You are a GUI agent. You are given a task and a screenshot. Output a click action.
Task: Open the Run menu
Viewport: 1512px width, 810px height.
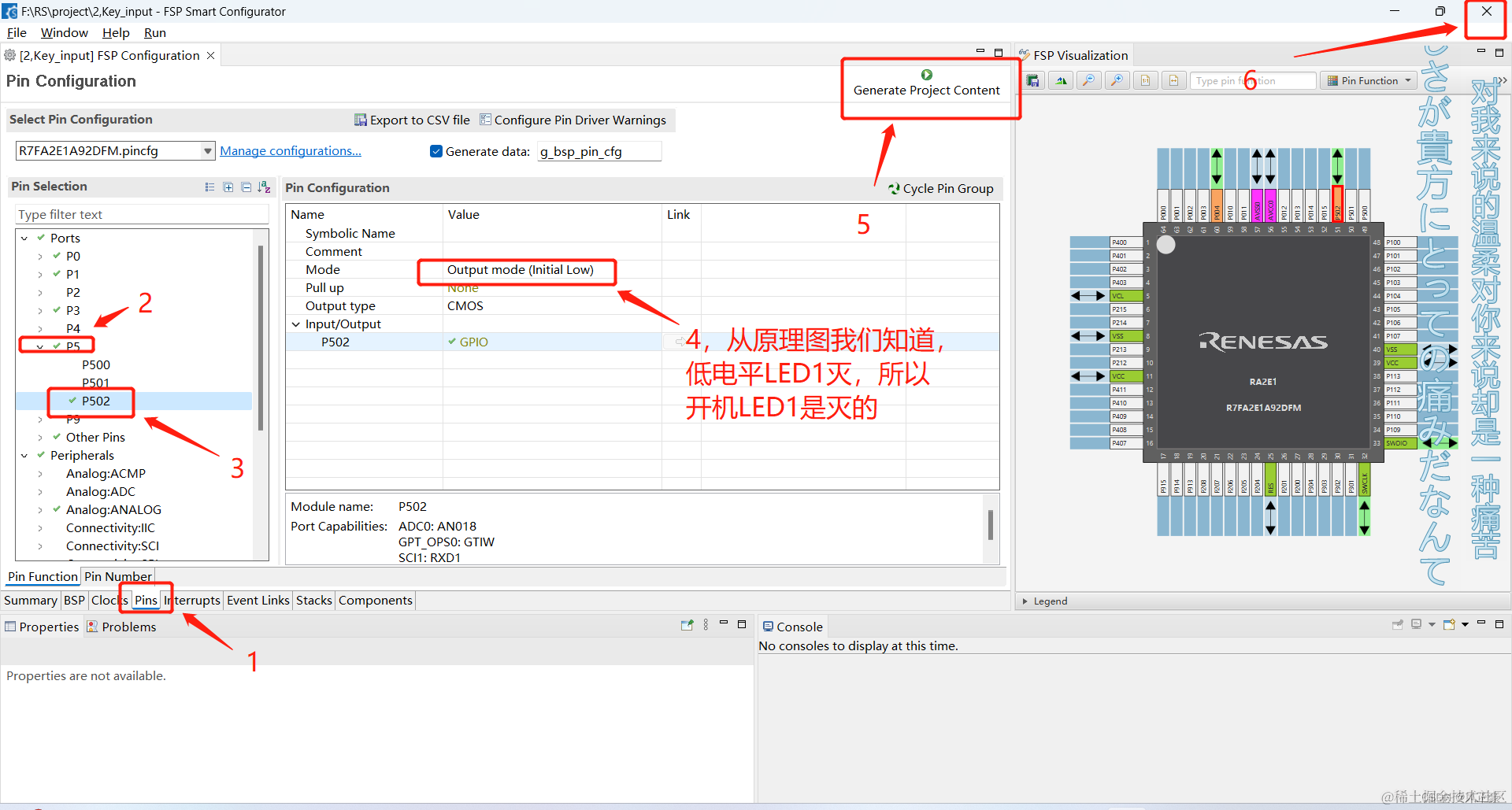pos(154,32)
